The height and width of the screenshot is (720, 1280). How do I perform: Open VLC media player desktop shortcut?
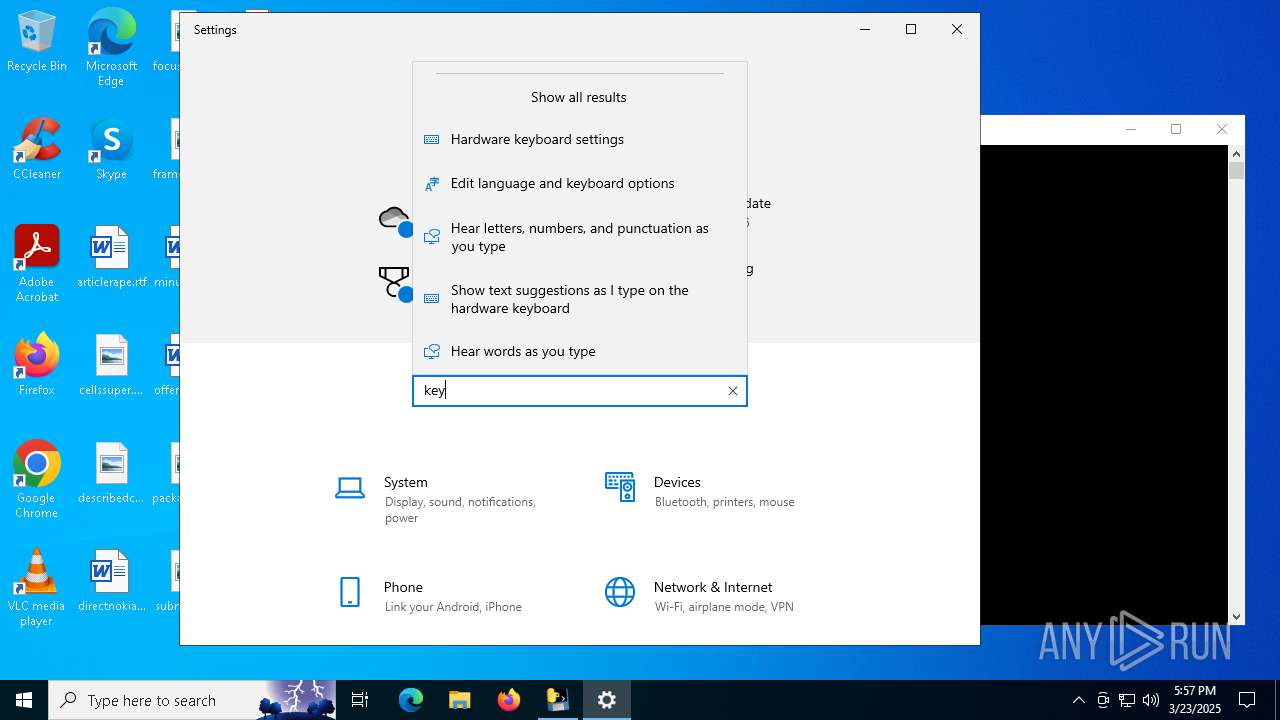(x=37, y=588)
